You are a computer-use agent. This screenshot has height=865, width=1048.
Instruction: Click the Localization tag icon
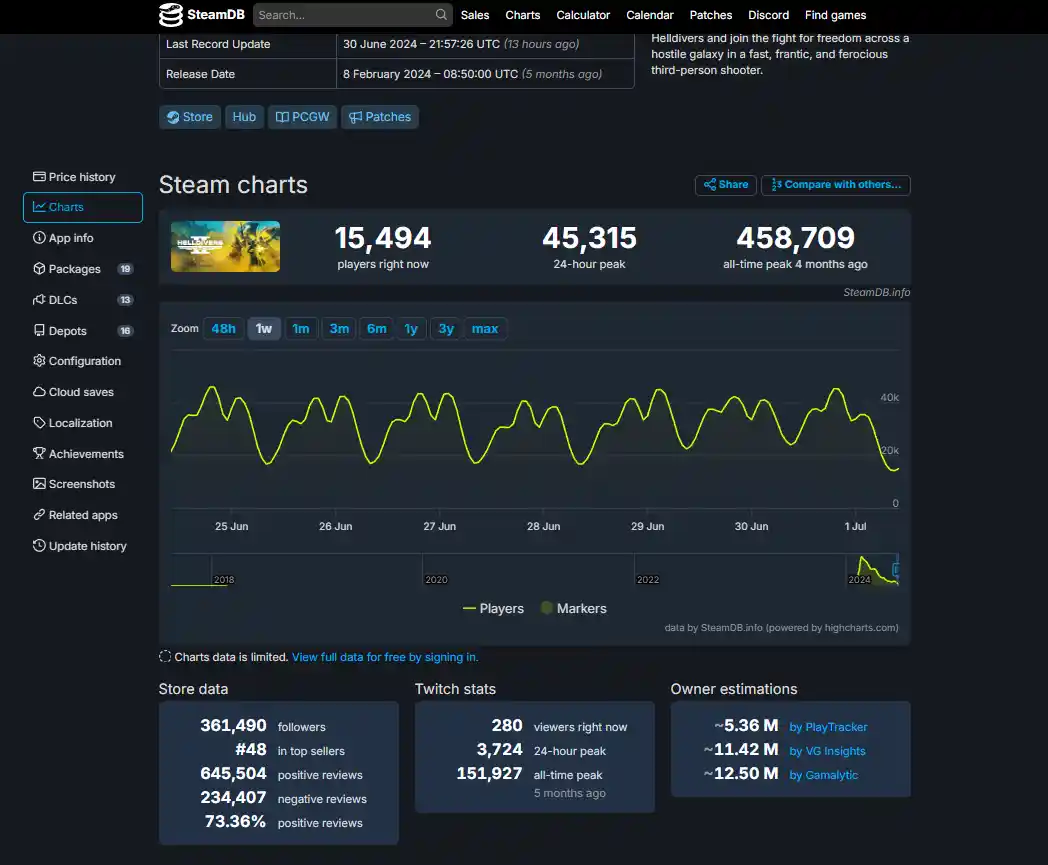pos(39,422)
